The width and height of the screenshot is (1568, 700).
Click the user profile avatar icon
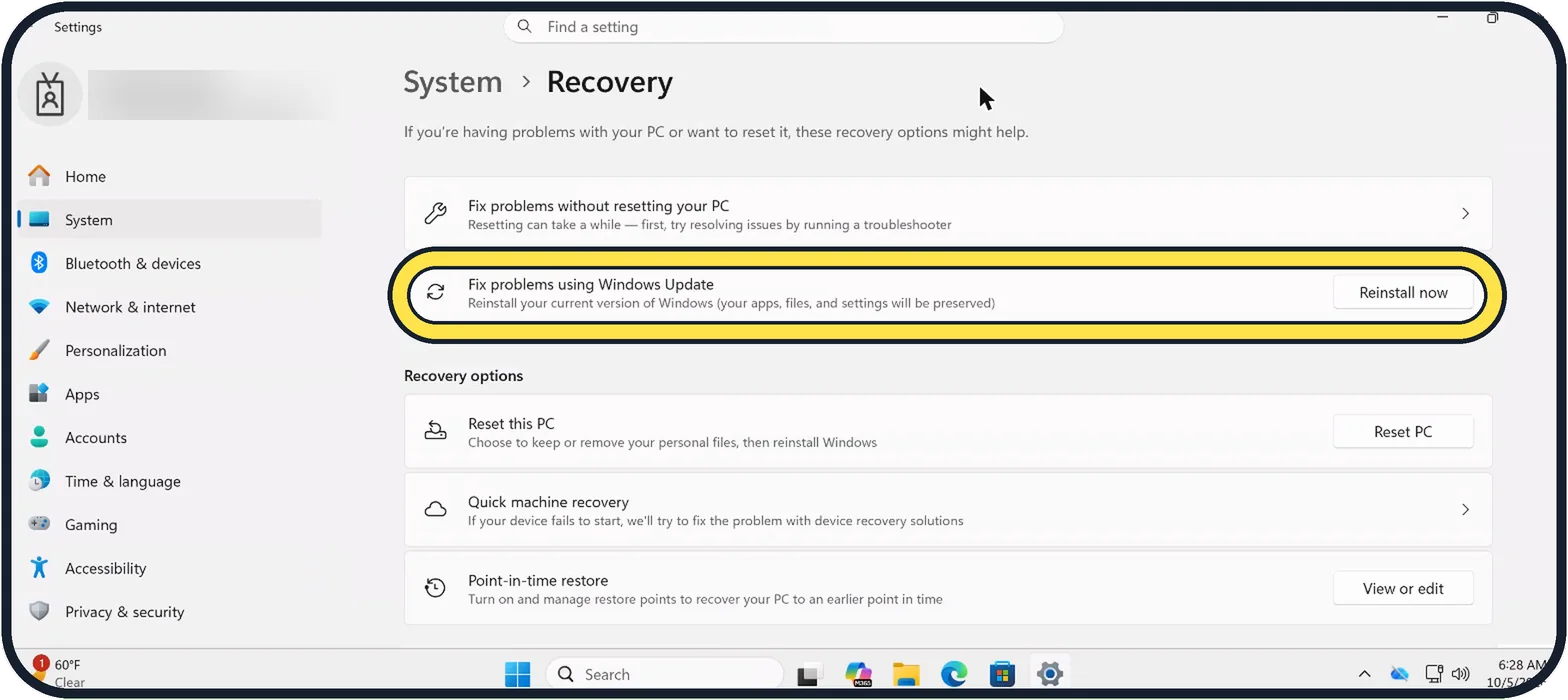pos(50,94)
